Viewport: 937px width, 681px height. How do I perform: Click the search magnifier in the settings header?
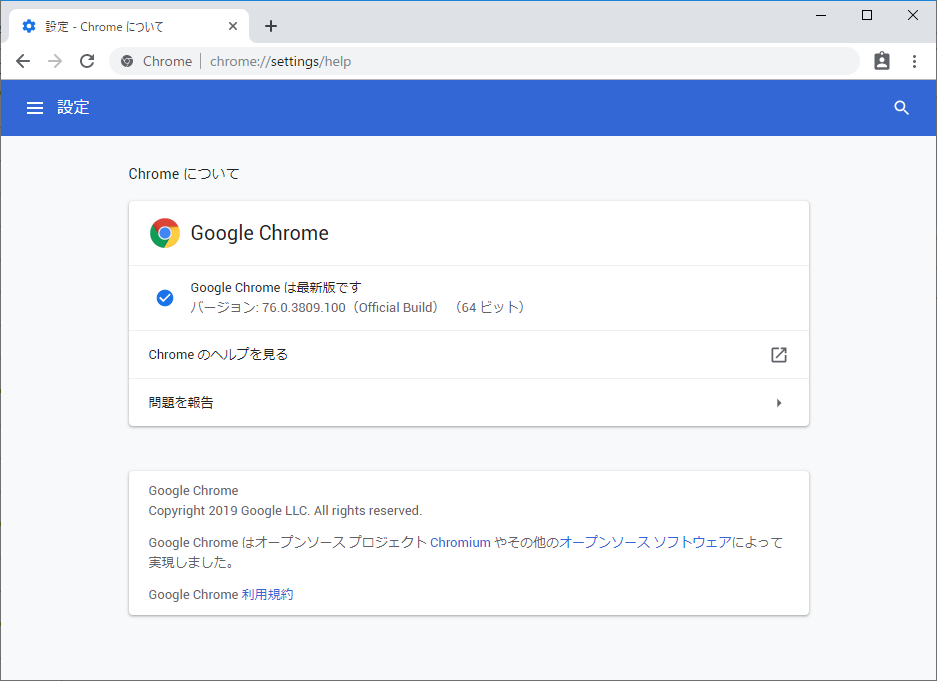[x=901, y=107]
